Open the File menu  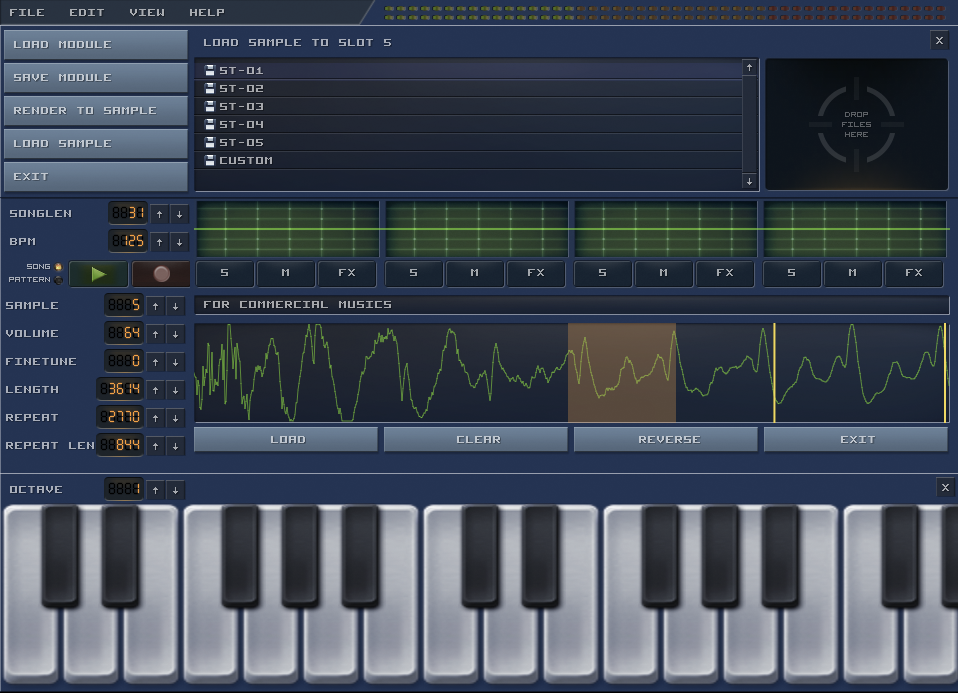pos(27,12)
